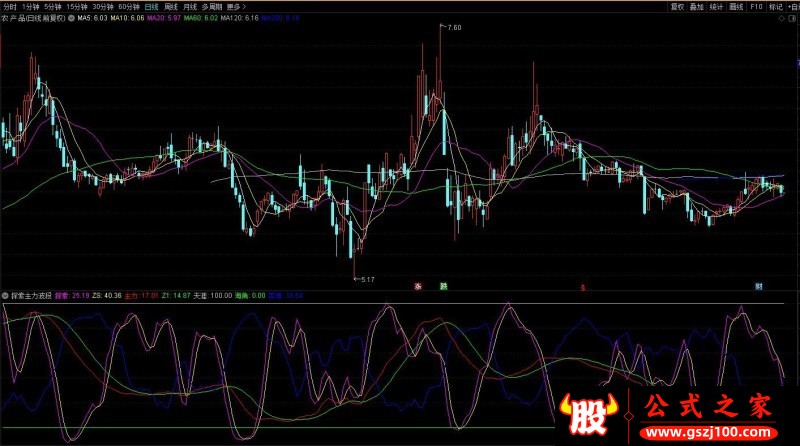Select the 15分钟 period tab
Image resolution: width=800 pixels, height=446 pixels.
coord(77,7)
